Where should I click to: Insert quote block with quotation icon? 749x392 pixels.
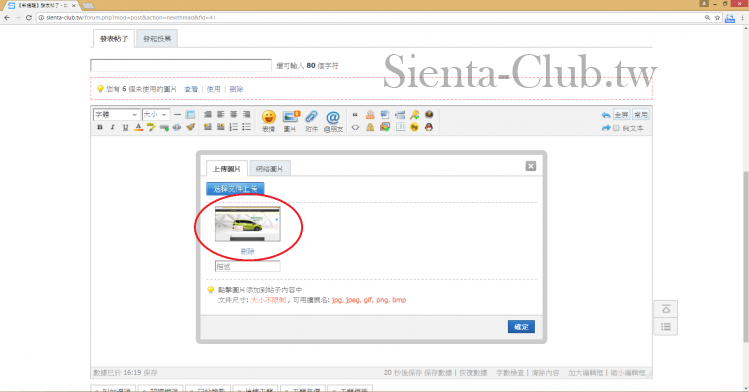tap(355, 115)
